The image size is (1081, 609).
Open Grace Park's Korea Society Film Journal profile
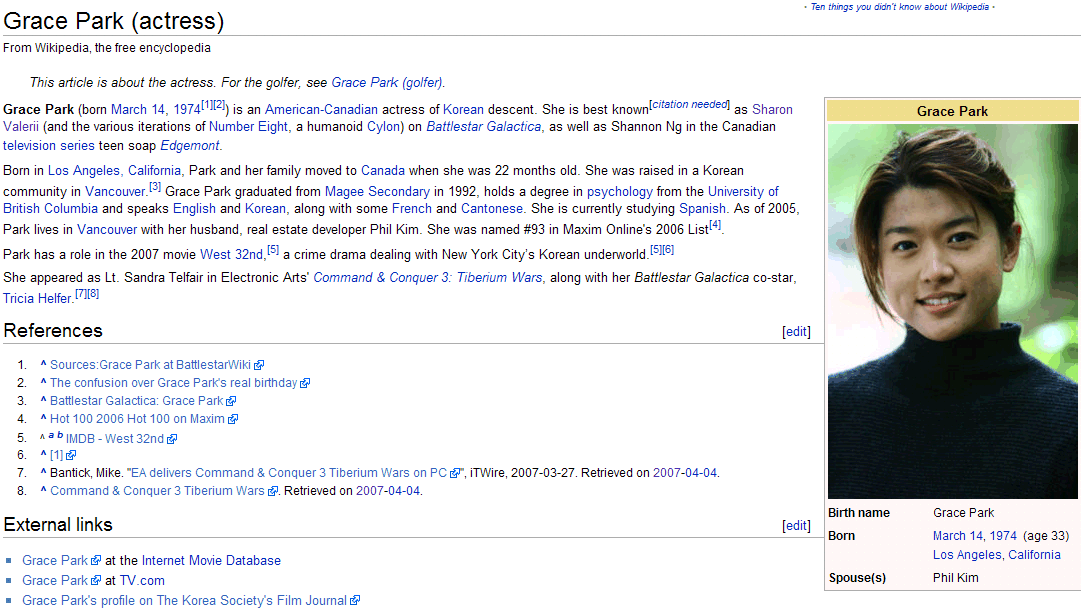[x=184, y=601]
